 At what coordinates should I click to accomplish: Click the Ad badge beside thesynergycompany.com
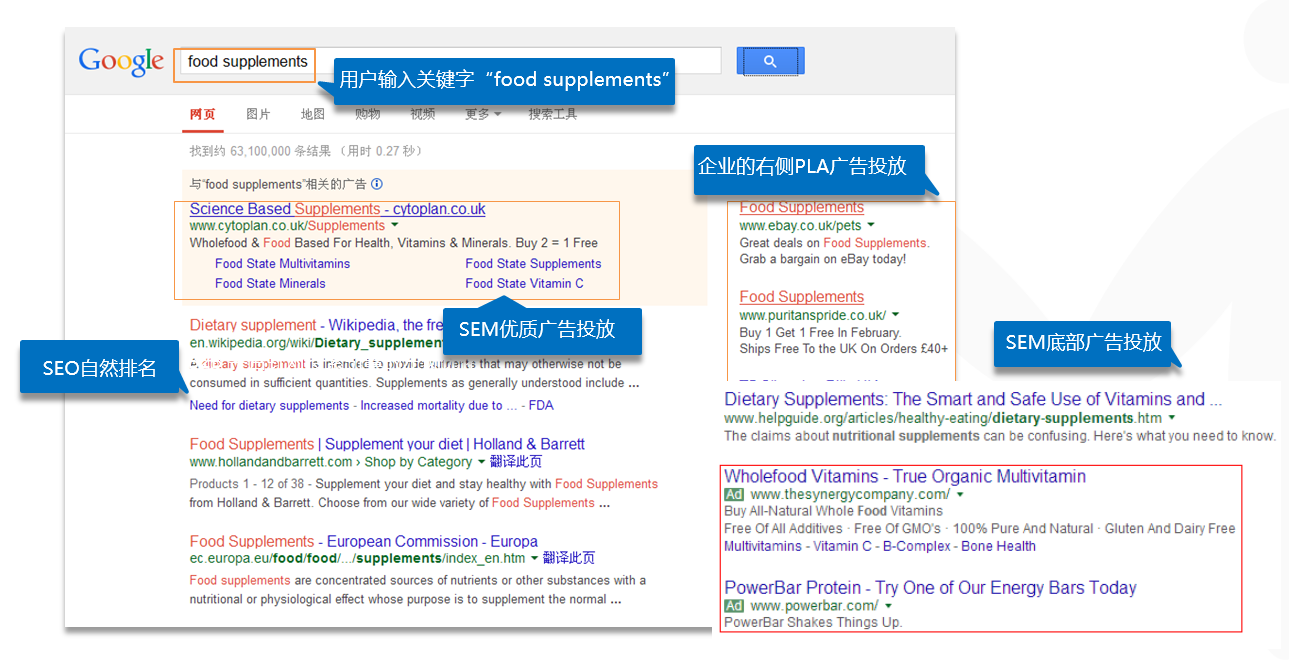[x=734, y=495]
